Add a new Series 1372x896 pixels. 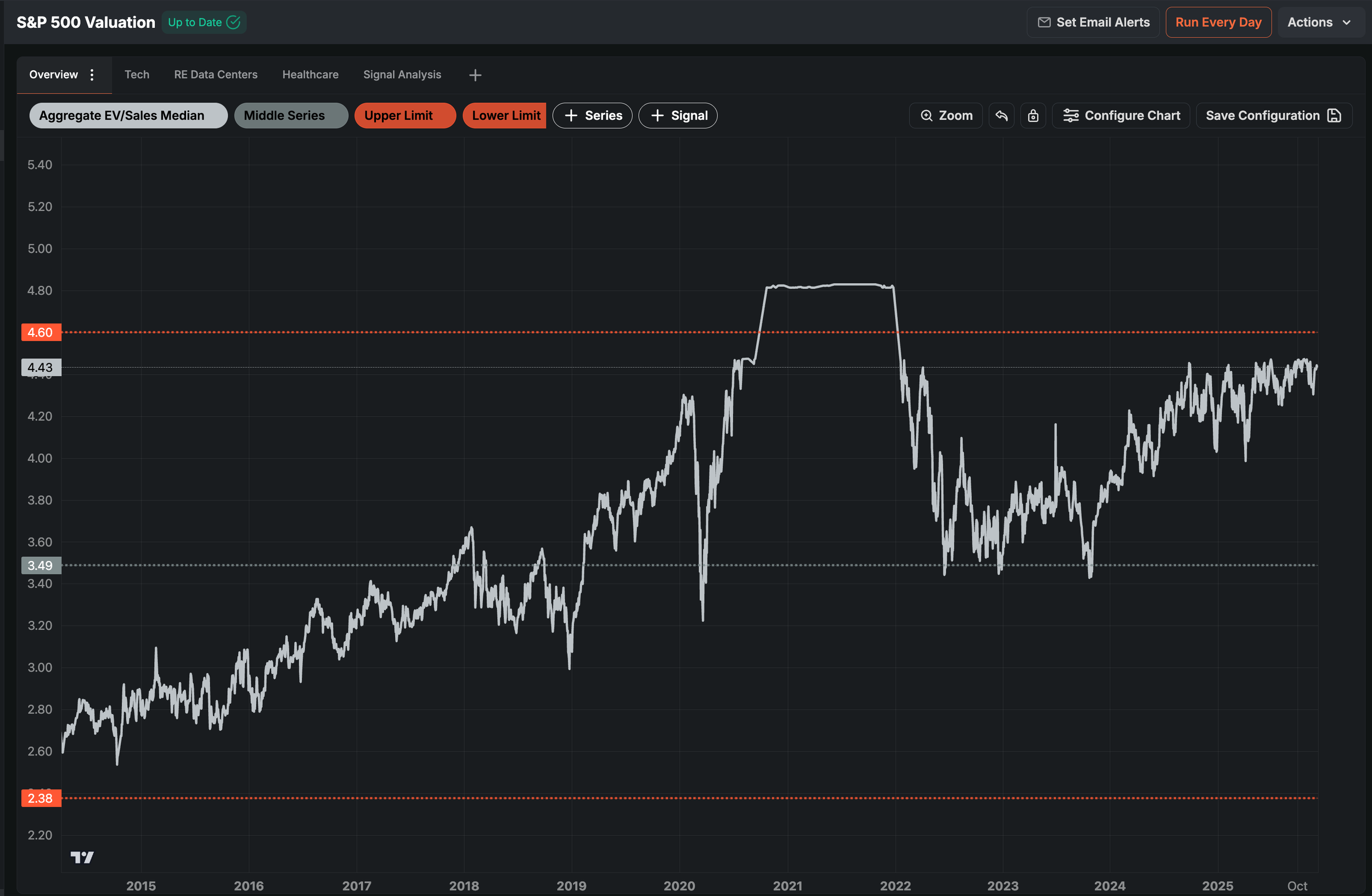pyautogui.click(x=592, y=115)
